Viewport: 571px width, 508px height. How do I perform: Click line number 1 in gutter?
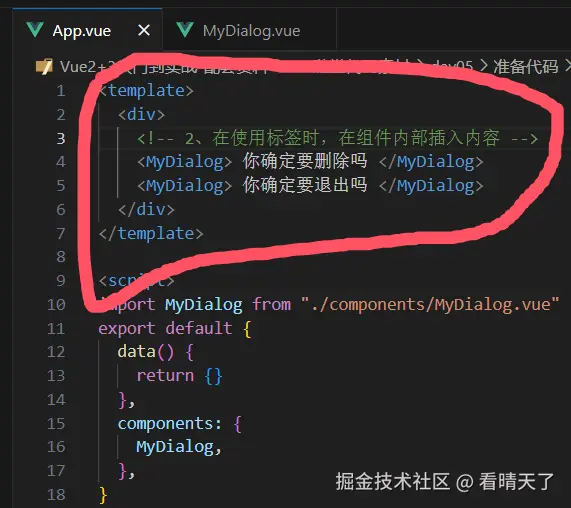click(x=61, y=91)
